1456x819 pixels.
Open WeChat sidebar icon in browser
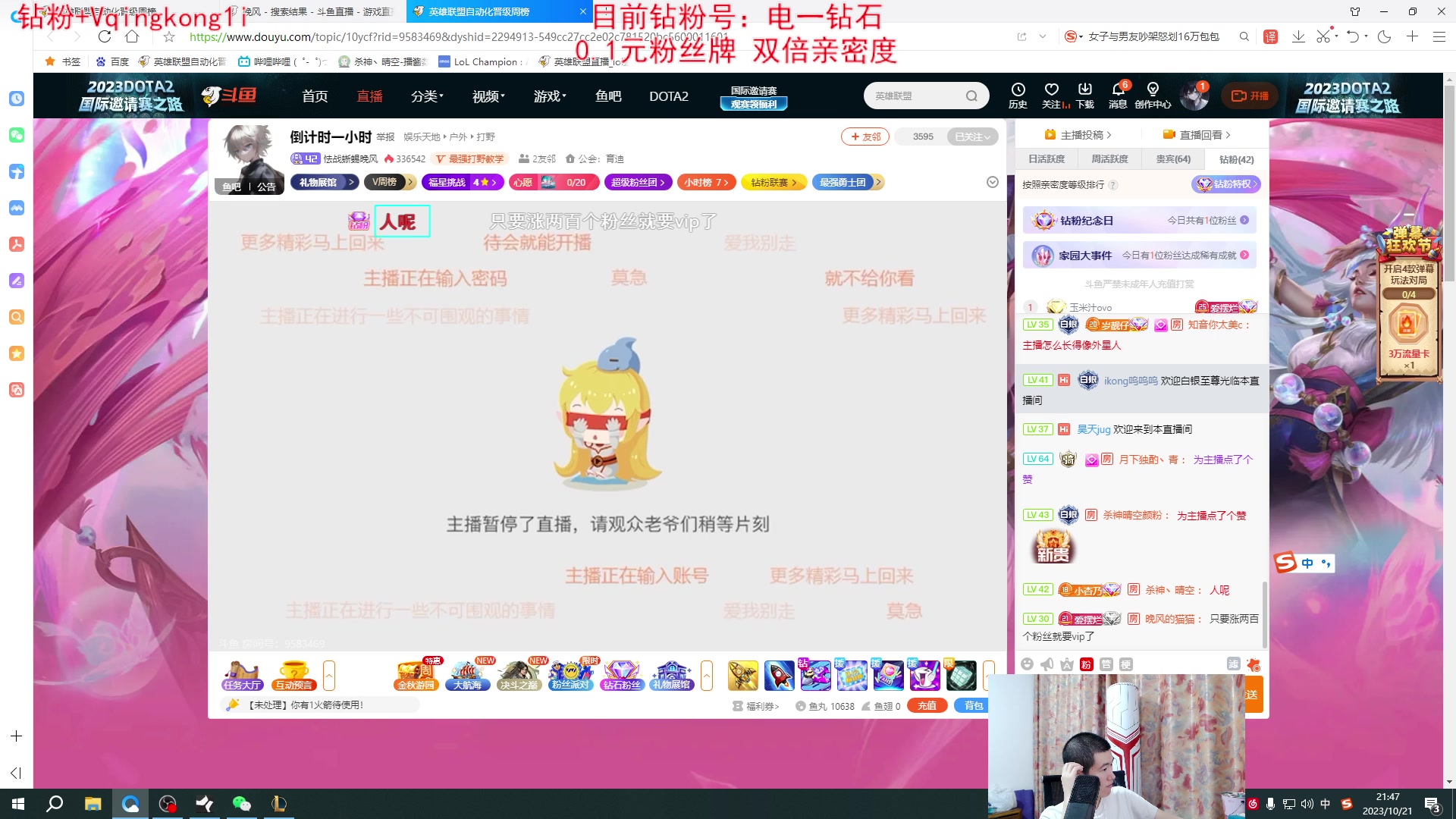point(17,135)
